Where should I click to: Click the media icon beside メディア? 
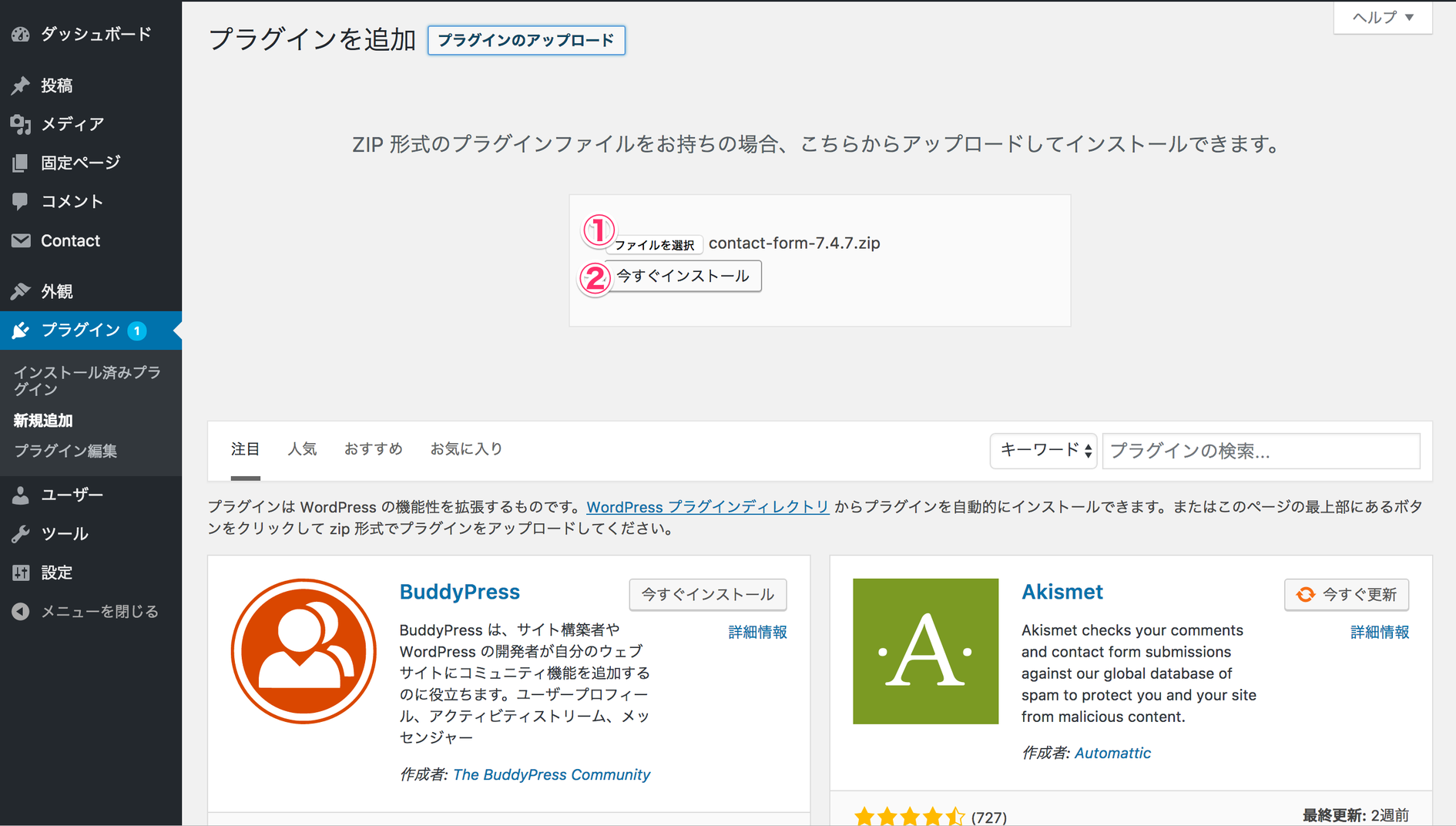21,124
